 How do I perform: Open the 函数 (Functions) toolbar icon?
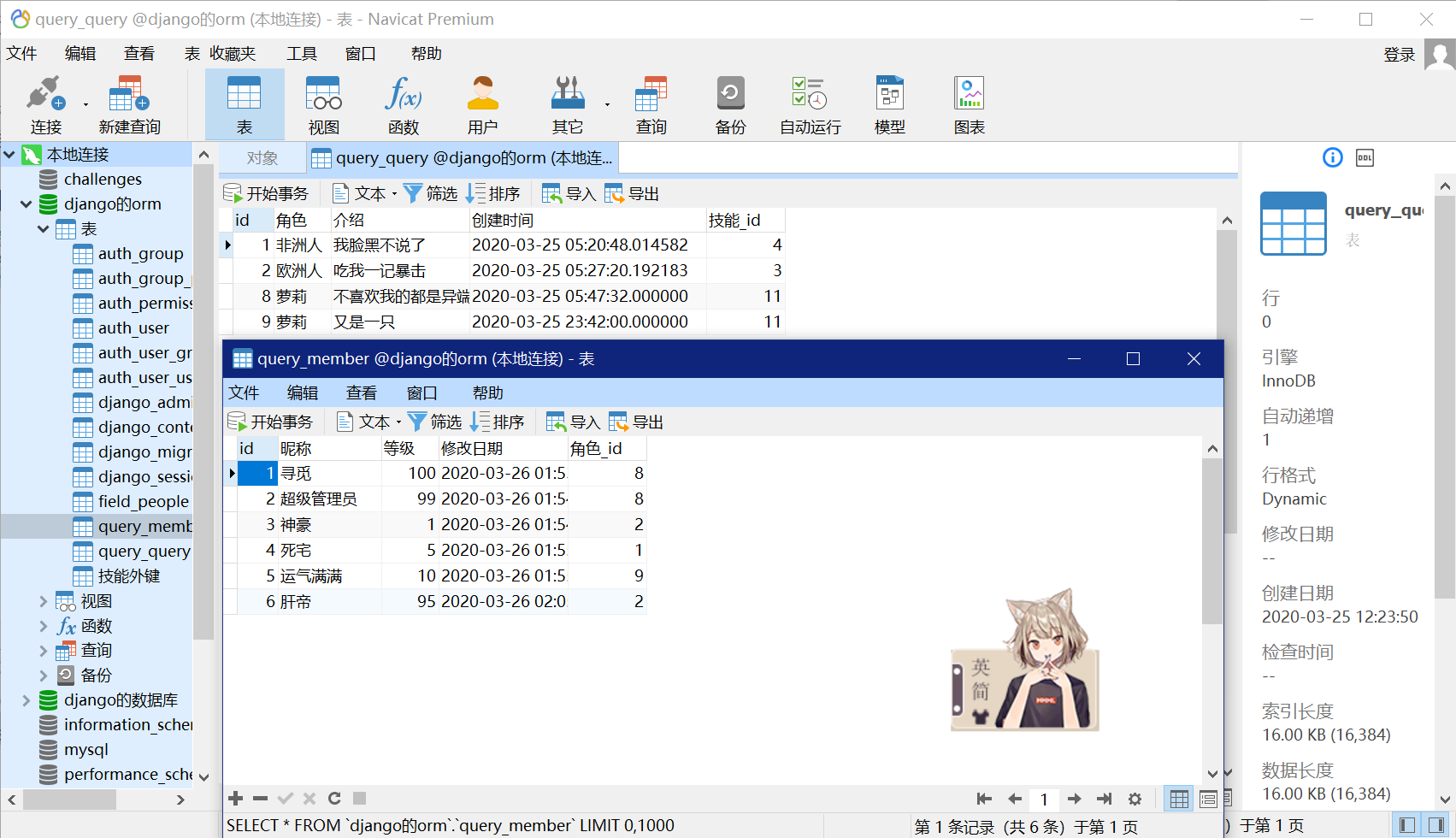click(x=403, y=103)
